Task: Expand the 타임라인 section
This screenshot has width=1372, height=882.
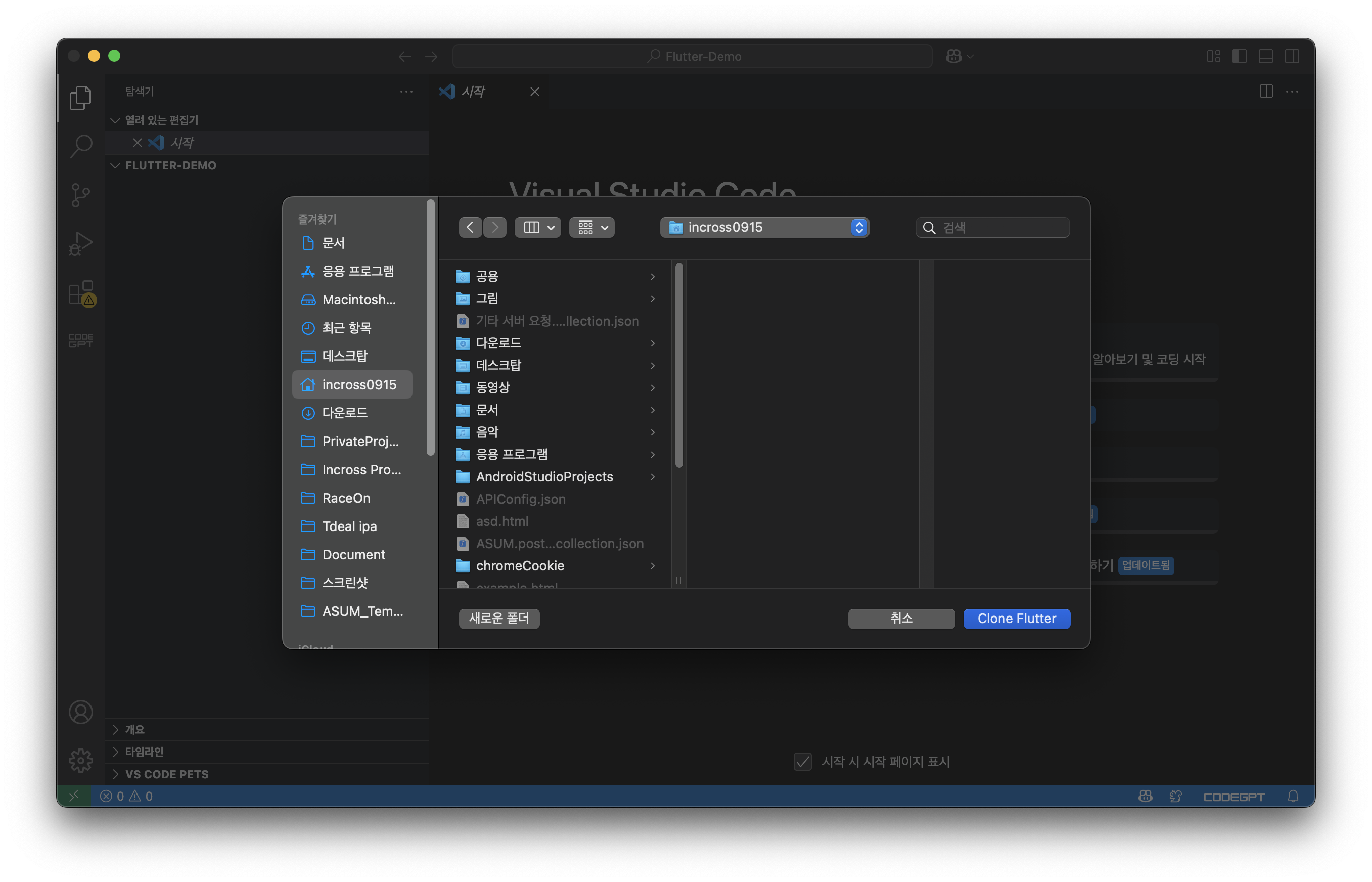Action: click(x=144, y=752)
